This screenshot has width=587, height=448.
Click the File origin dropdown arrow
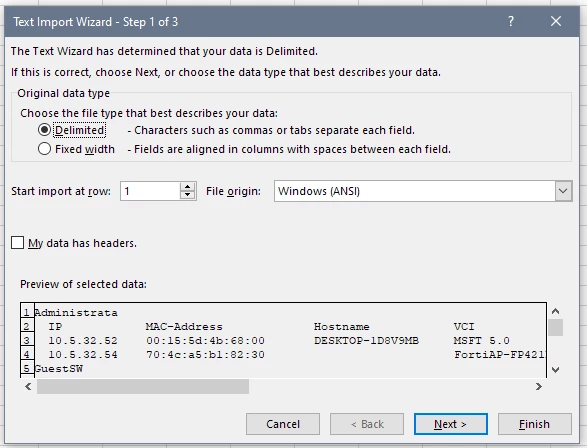pyautogui.click(x=563, y=191)
